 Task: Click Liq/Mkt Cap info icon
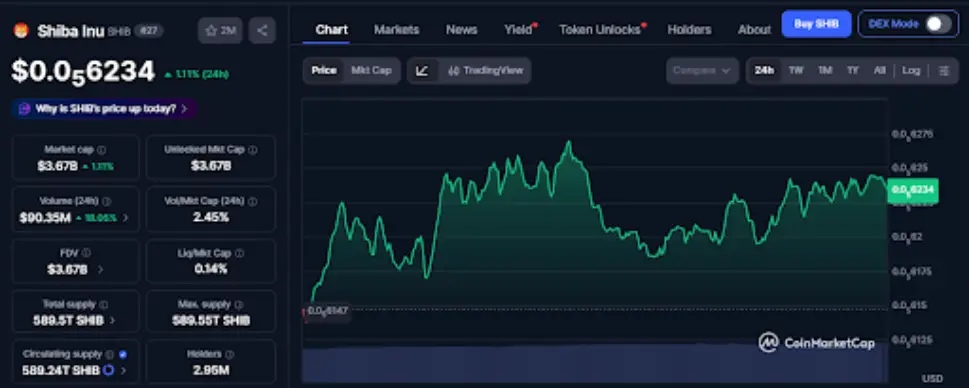[x=239, y=253]
